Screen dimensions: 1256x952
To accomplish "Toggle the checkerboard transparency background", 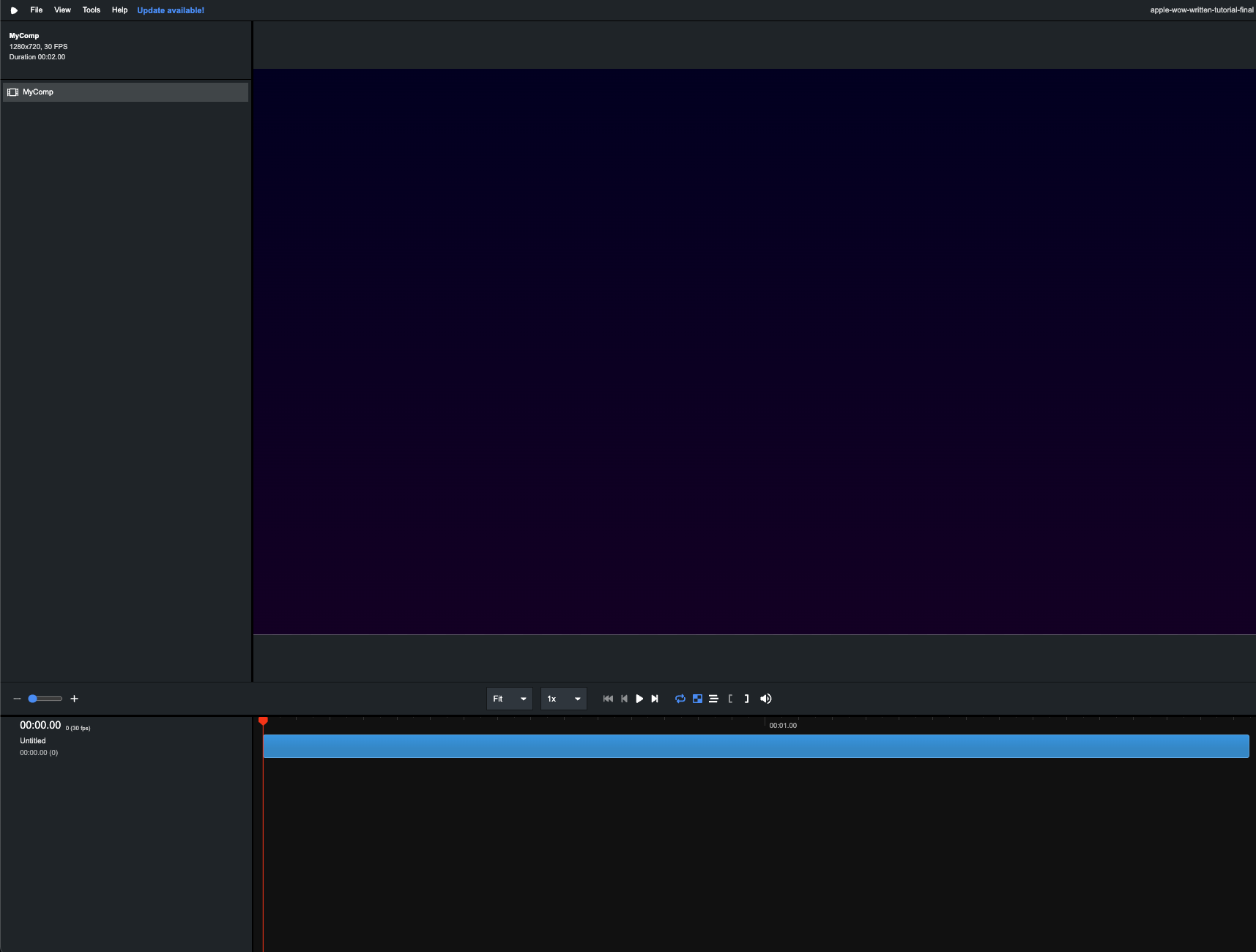I will pos(697,699).
